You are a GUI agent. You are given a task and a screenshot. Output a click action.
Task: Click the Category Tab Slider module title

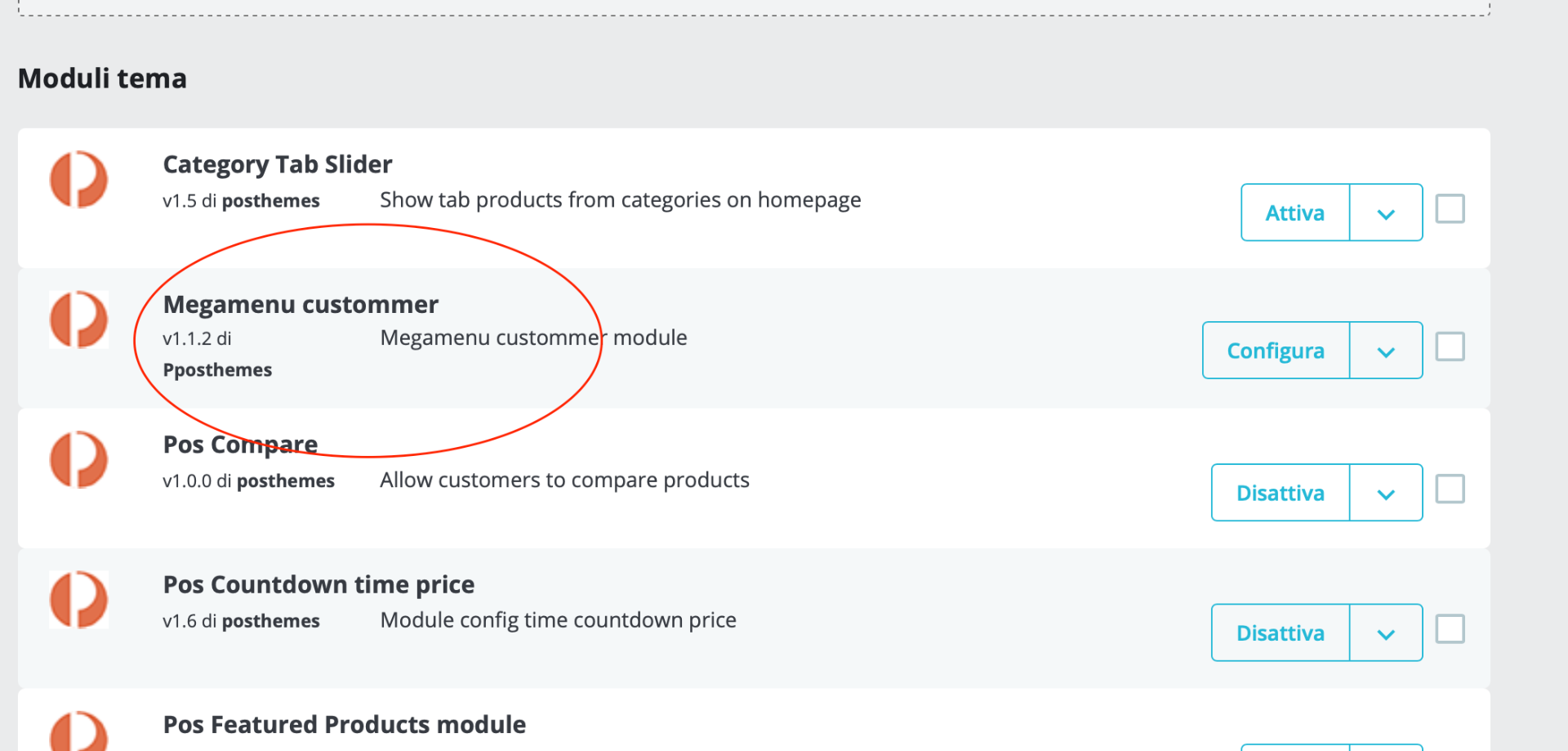click(278, 165)
